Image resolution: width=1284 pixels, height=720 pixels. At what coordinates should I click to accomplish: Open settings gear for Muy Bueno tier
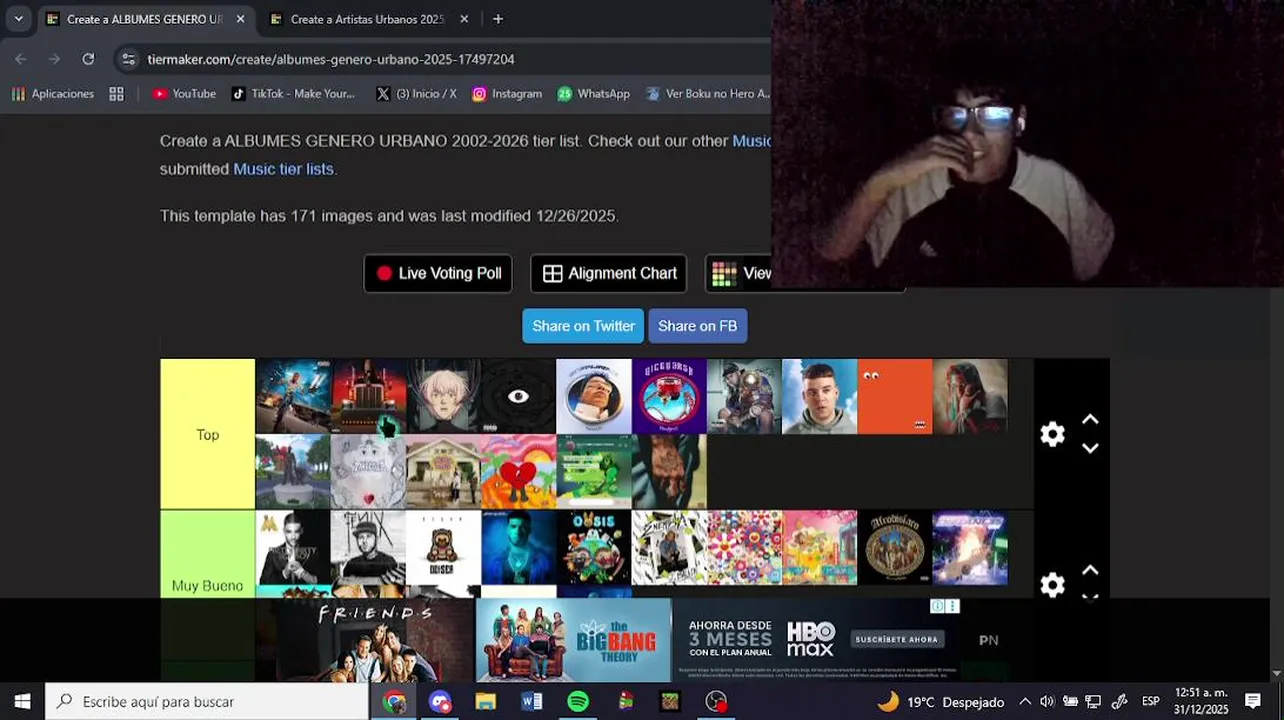pyautogui.click(x=1052, y=585)
